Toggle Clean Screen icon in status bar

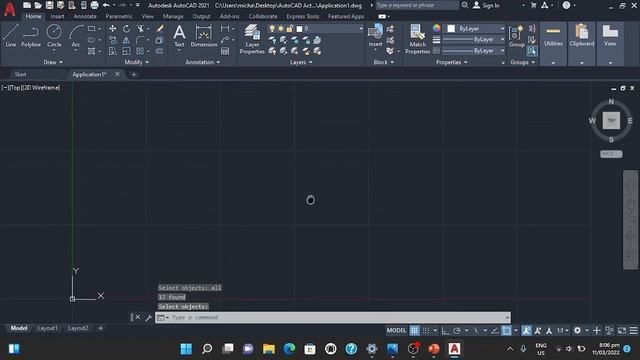click(622, 331)
